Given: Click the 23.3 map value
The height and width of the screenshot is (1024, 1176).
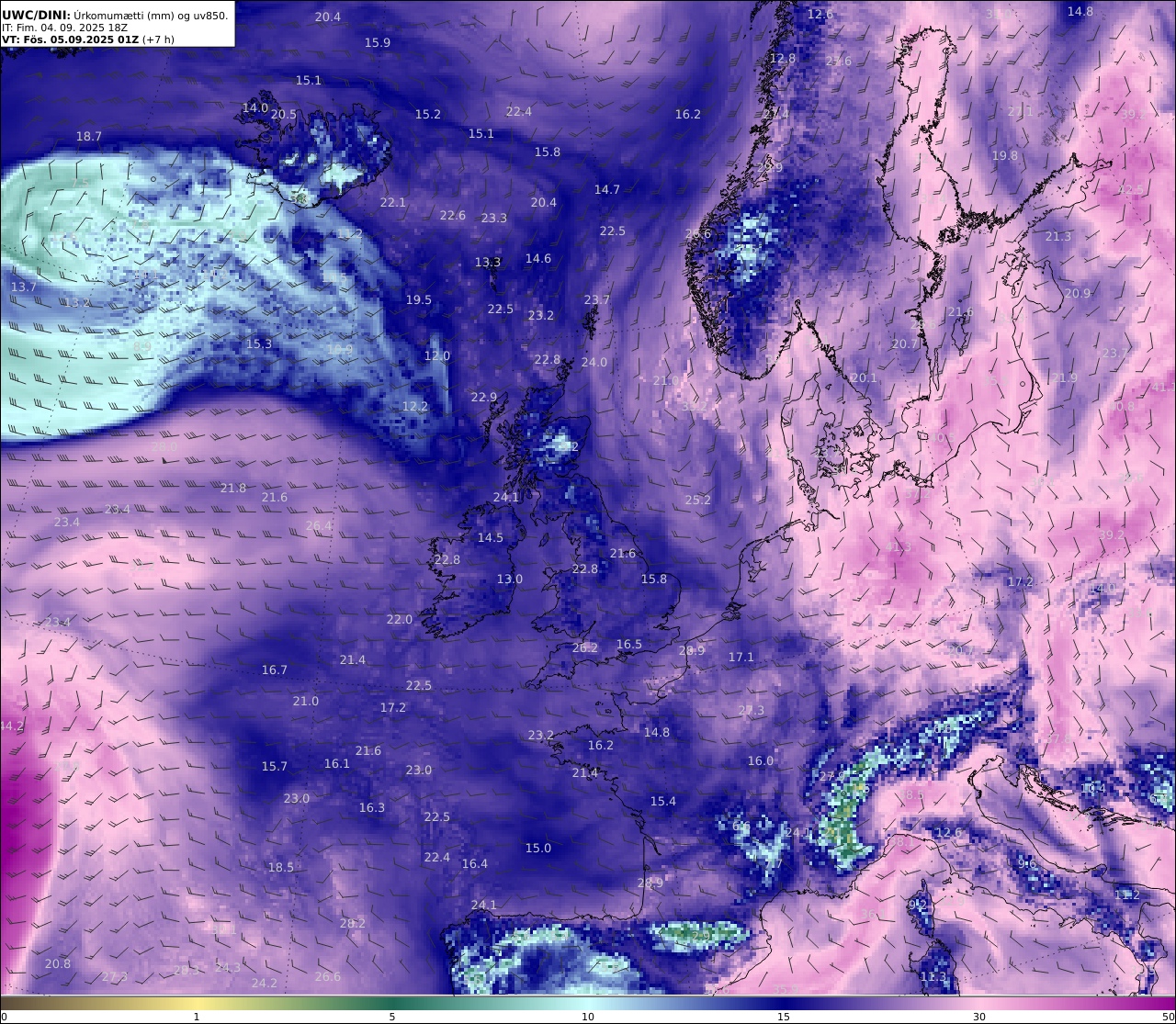Looking at the screenshot, I should tap(494, 219).
